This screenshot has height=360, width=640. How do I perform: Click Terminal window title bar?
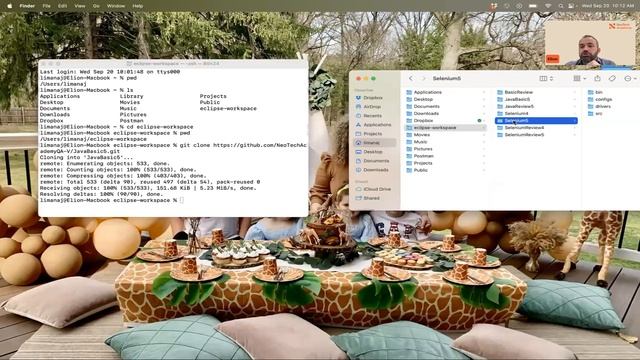tap(173, 64)
